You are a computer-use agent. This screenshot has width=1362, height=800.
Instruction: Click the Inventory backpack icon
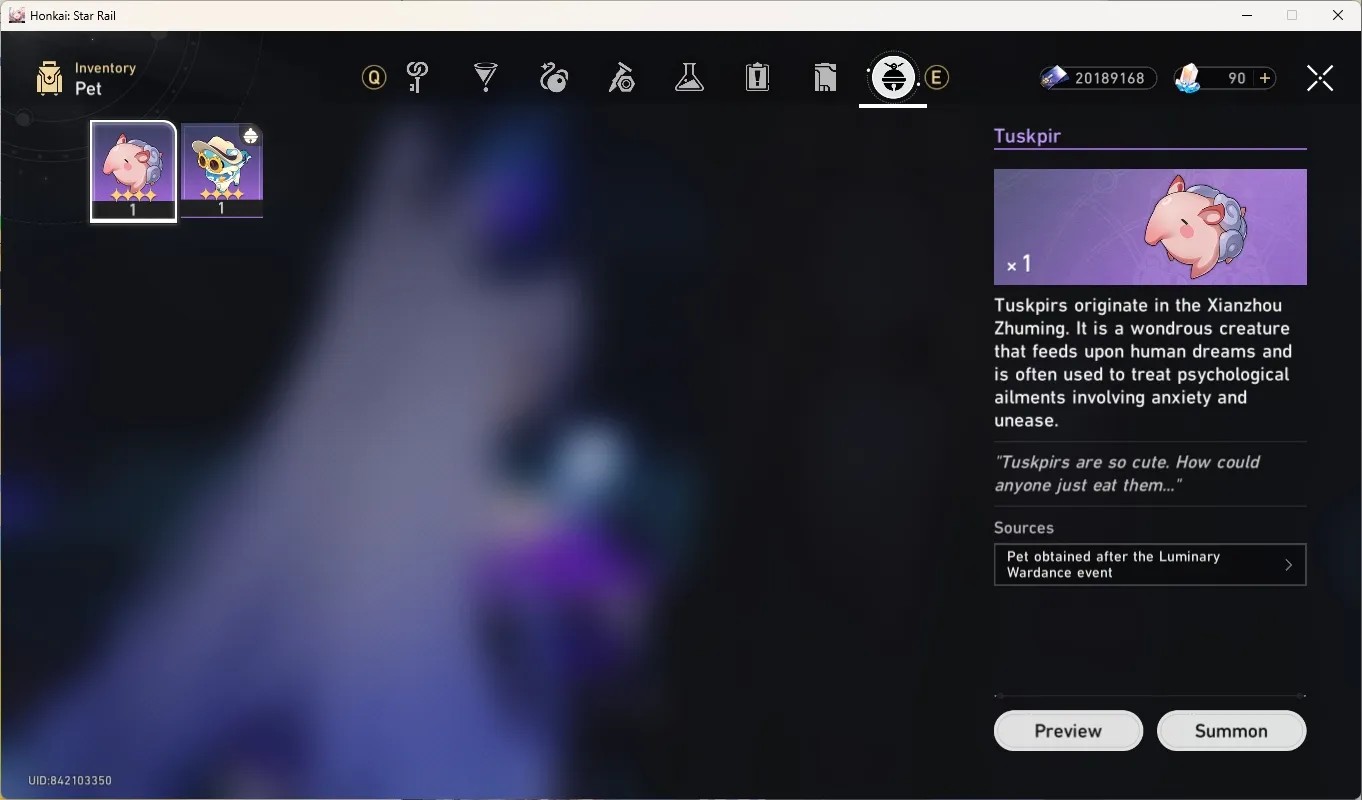coord(49,78)
